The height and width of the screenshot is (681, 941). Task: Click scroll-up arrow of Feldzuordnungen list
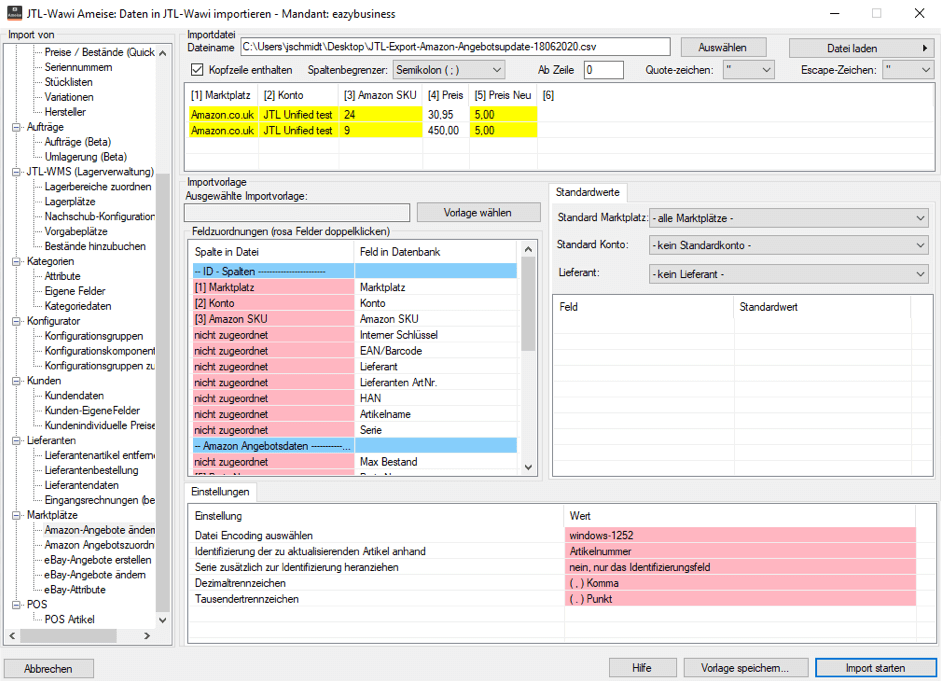pos(528,249)
